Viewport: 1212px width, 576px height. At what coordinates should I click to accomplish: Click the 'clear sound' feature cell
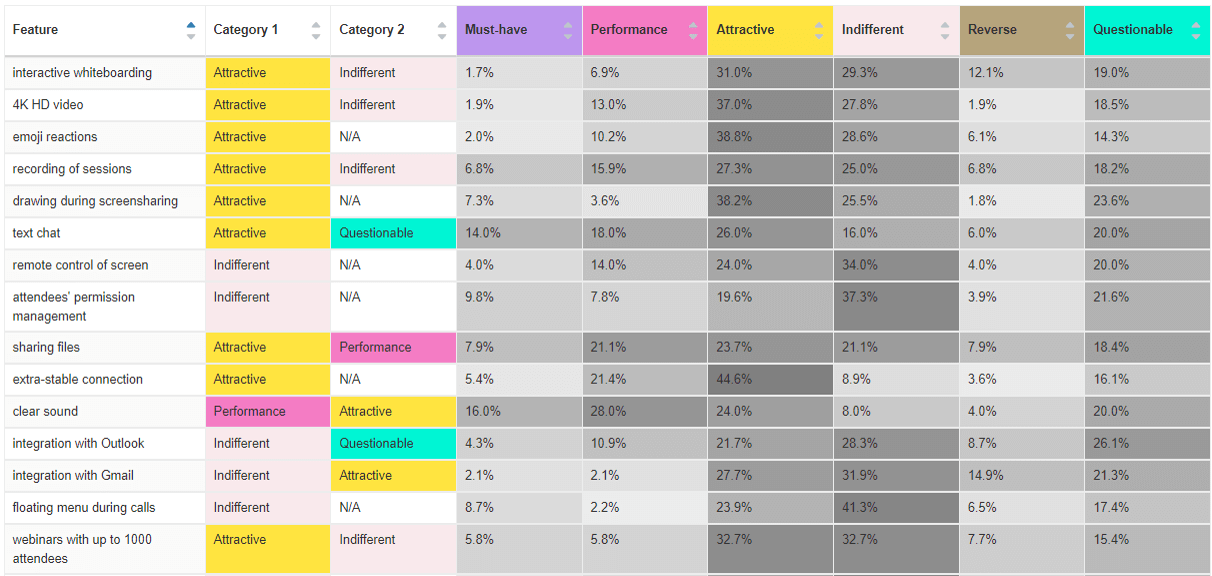[x=45, y=412]
